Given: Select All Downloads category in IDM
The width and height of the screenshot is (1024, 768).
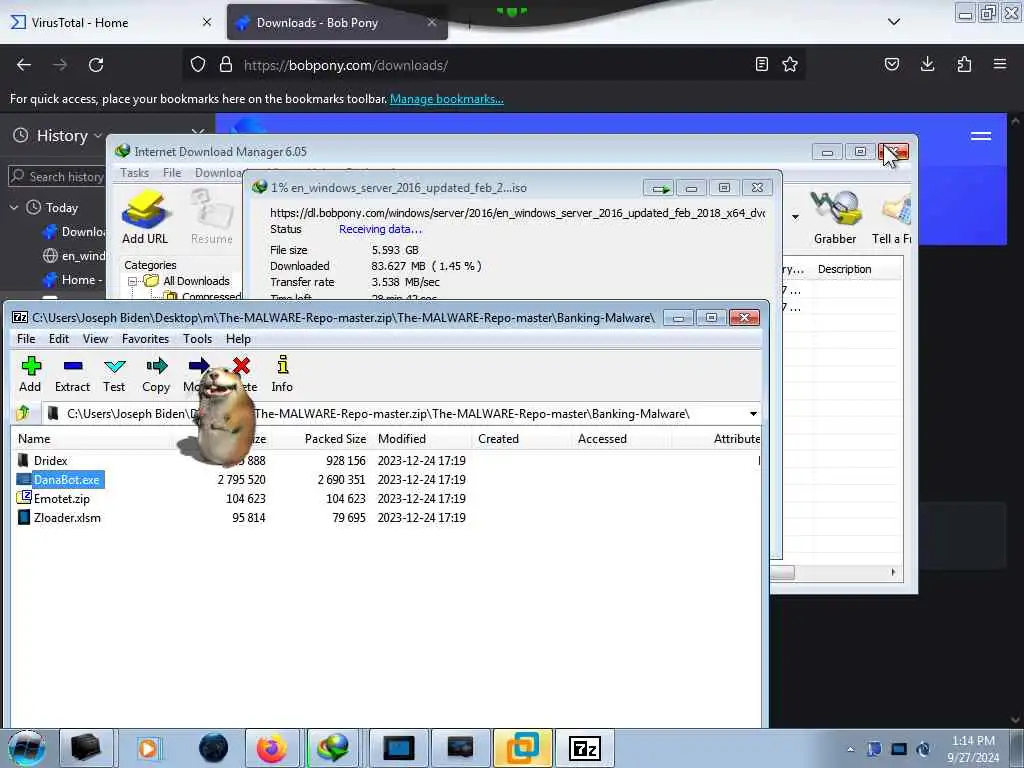Looking at the screenshot, I should (x=197, y=281).
